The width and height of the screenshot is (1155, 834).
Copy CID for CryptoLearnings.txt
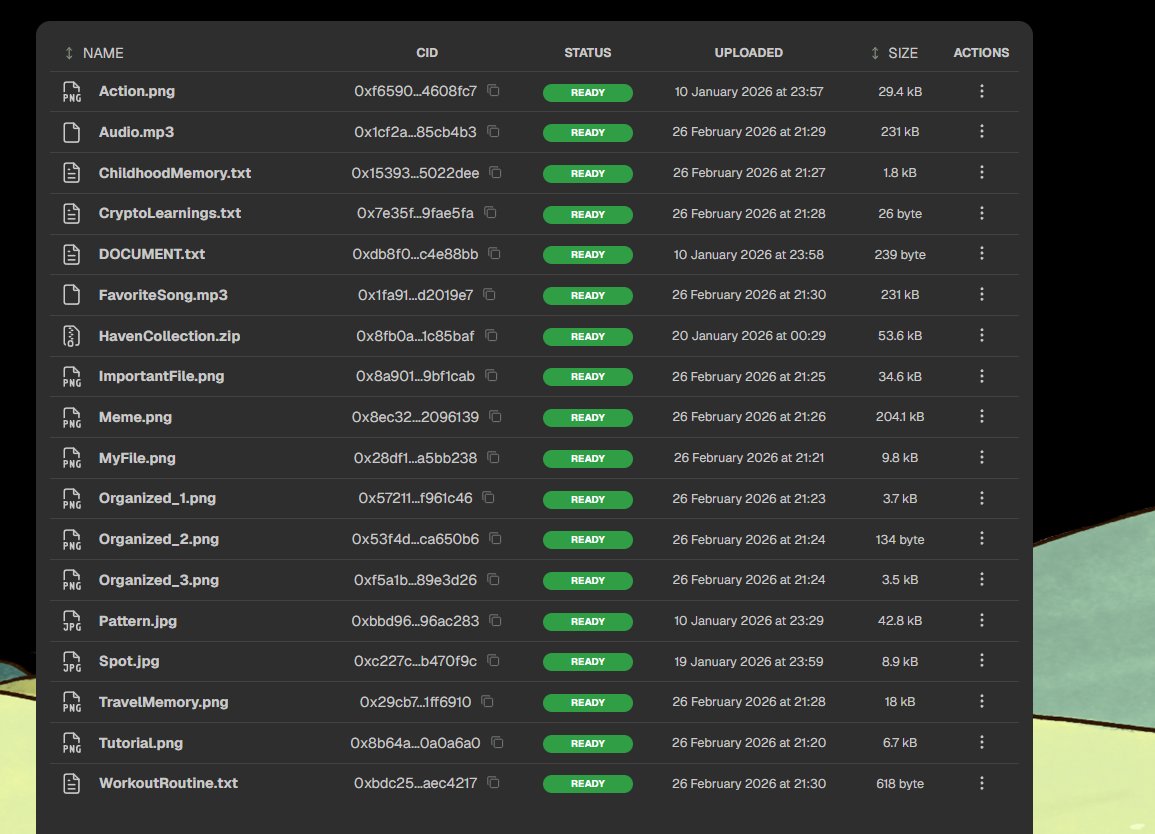[491, 213]
